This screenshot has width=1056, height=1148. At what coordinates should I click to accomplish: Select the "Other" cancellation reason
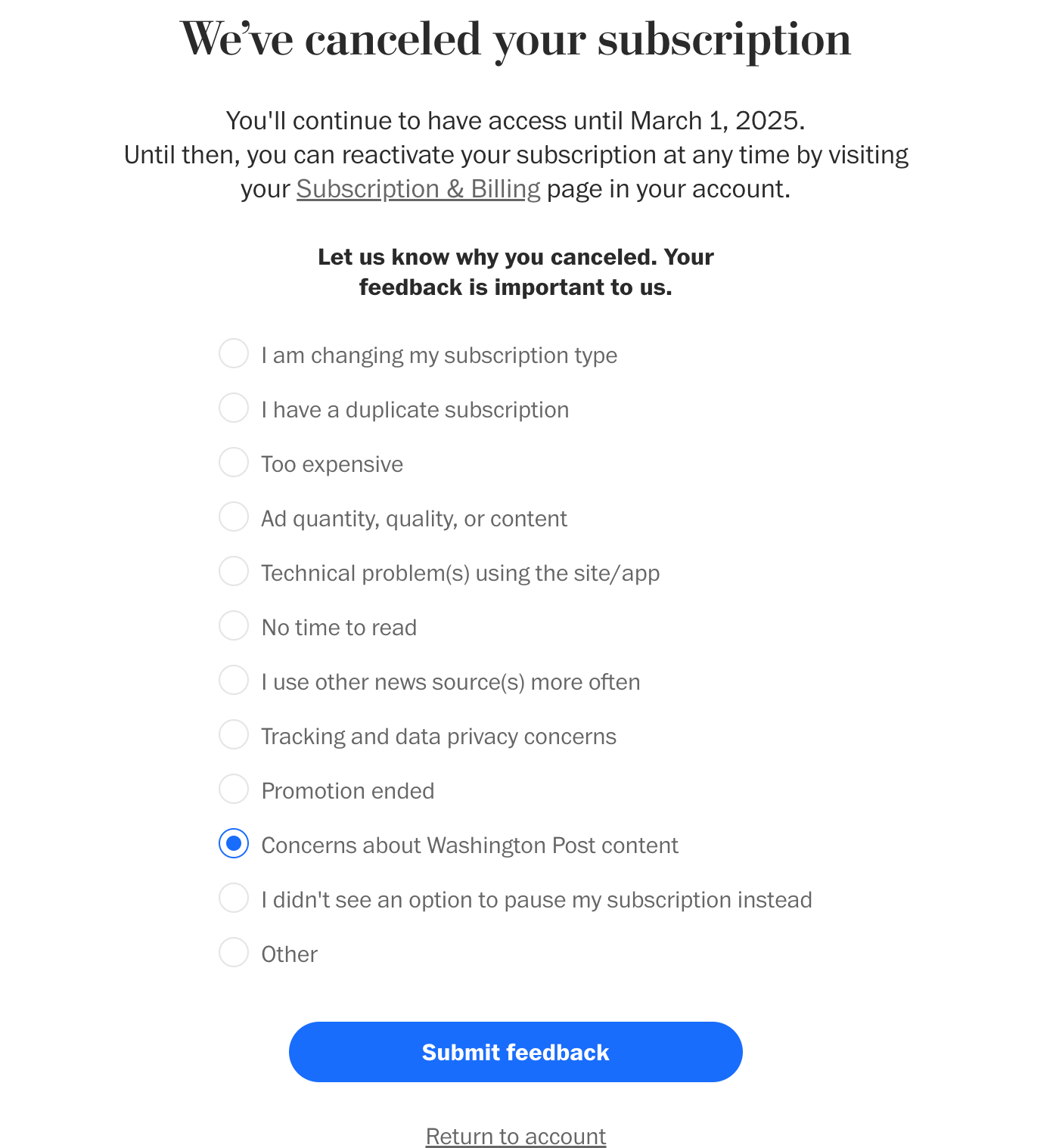(x=234, y=952)
